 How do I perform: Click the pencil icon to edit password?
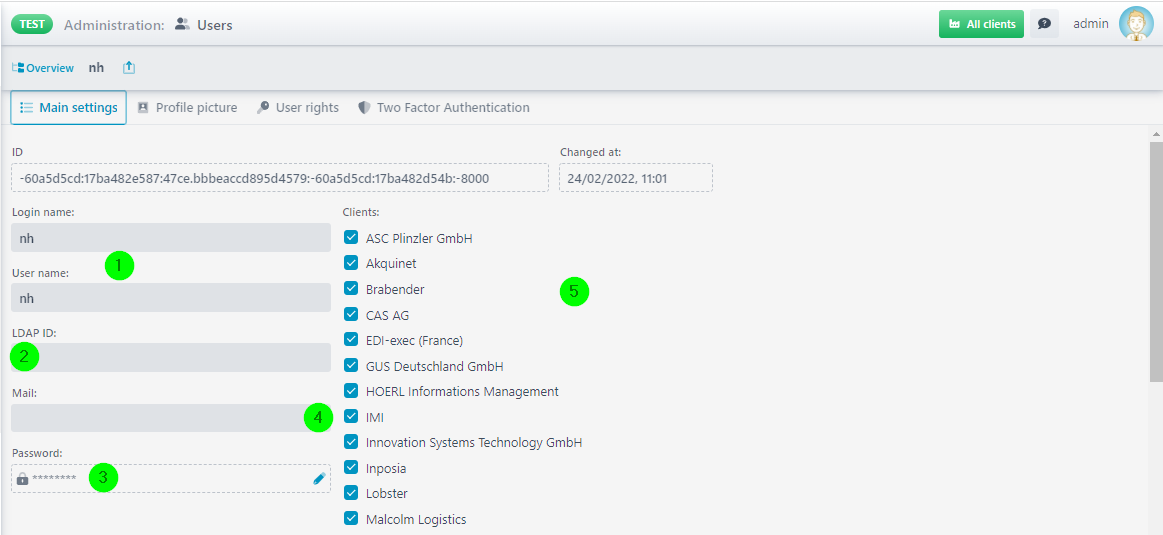click(x=320, y=479)
